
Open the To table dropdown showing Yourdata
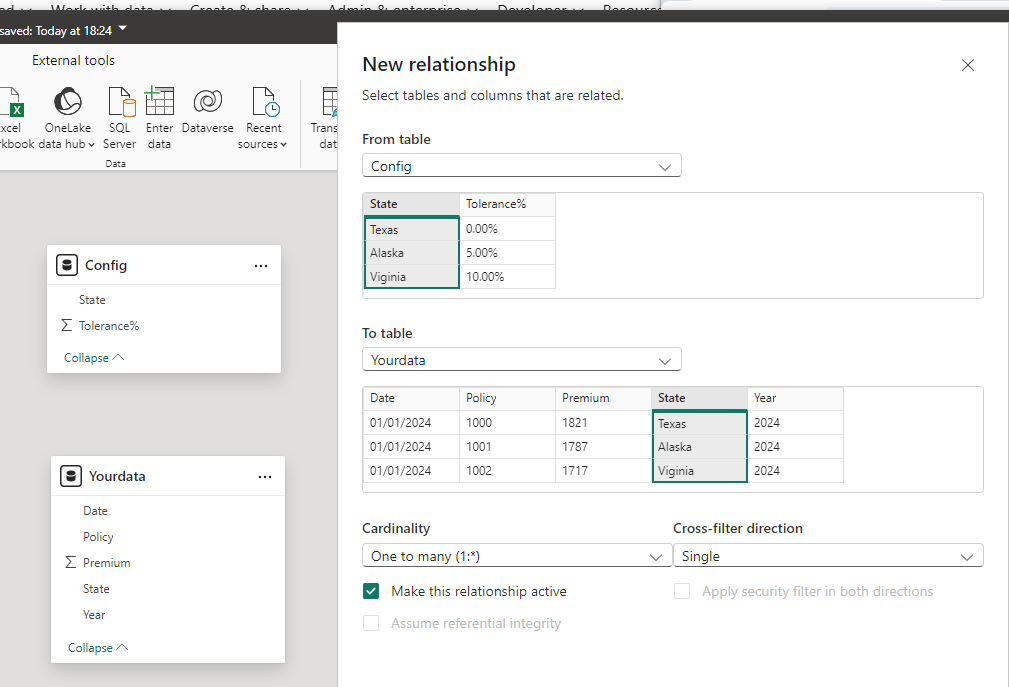tap(521, 360)
